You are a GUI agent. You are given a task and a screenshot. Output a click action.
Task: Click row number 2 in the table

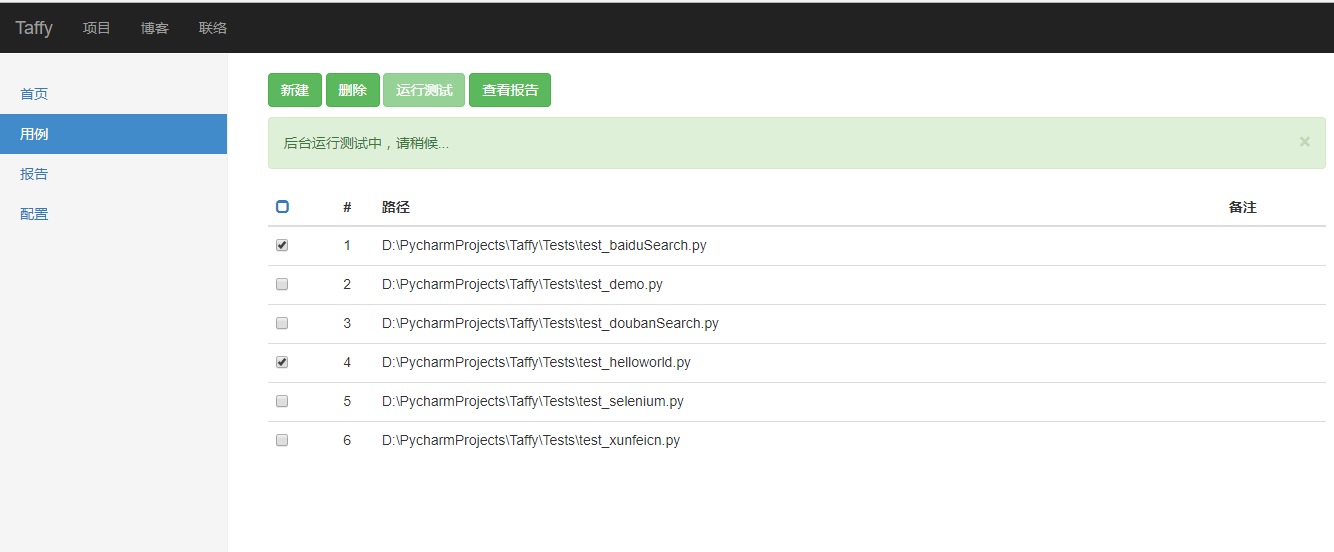click(x=347, y=284)
